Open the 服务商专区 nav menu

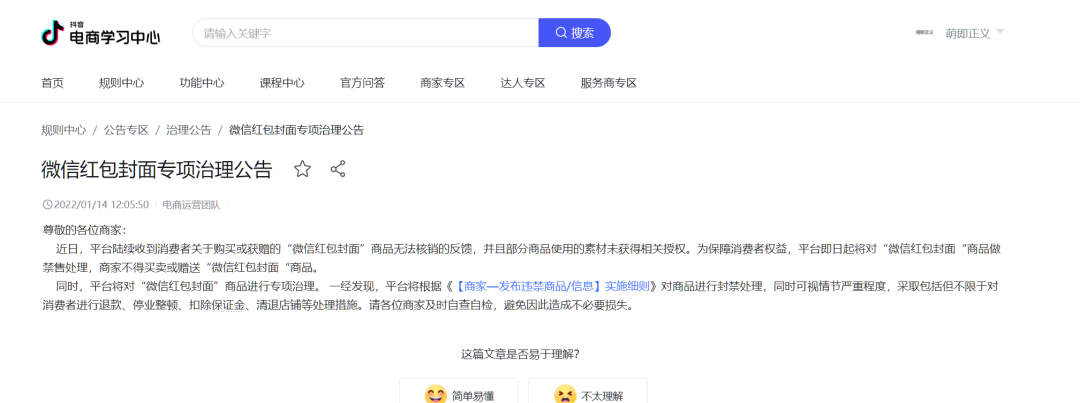609,83
